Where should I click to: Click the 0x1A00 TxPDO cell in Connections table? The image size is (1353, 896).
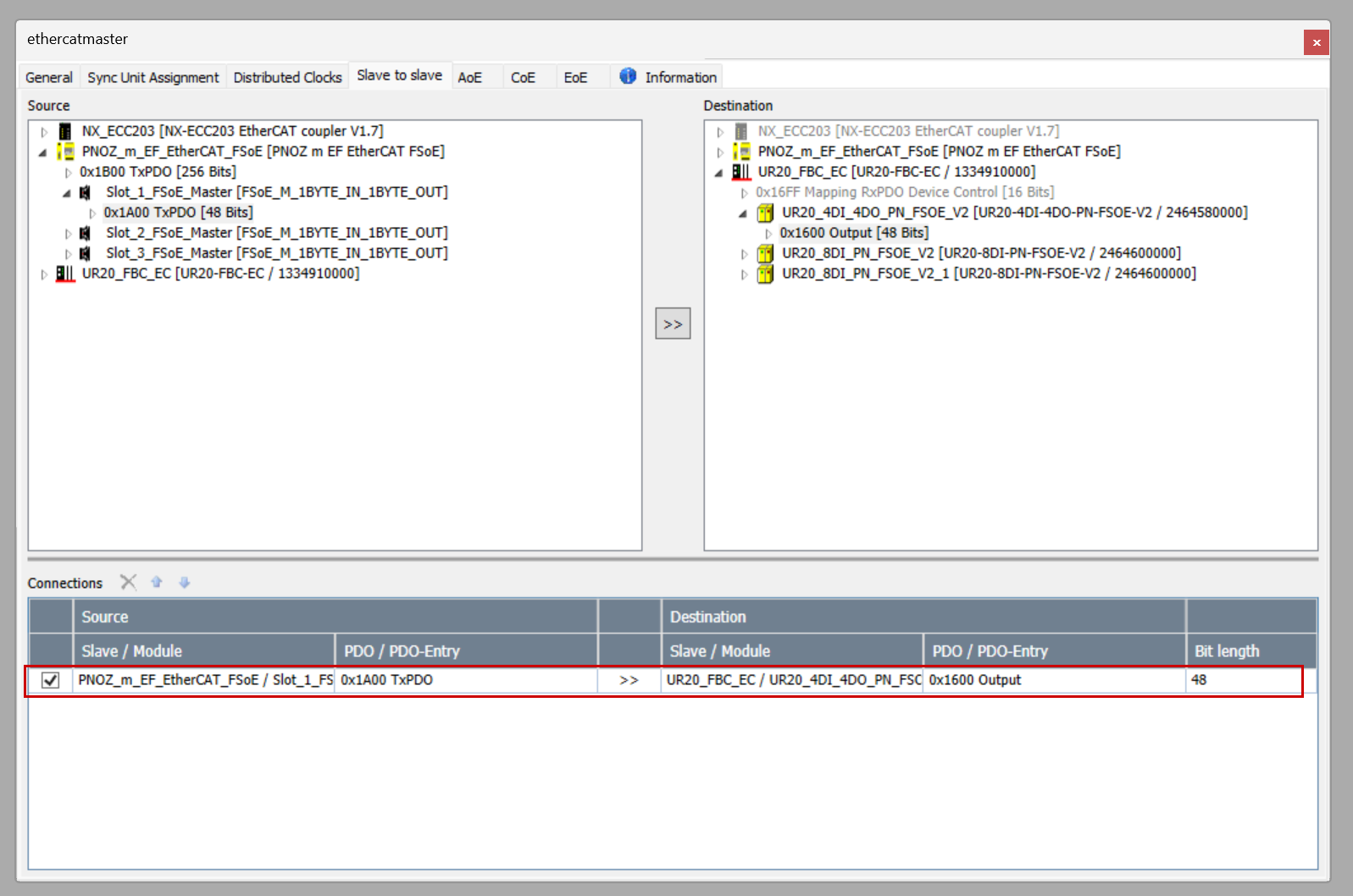point(466,680)
